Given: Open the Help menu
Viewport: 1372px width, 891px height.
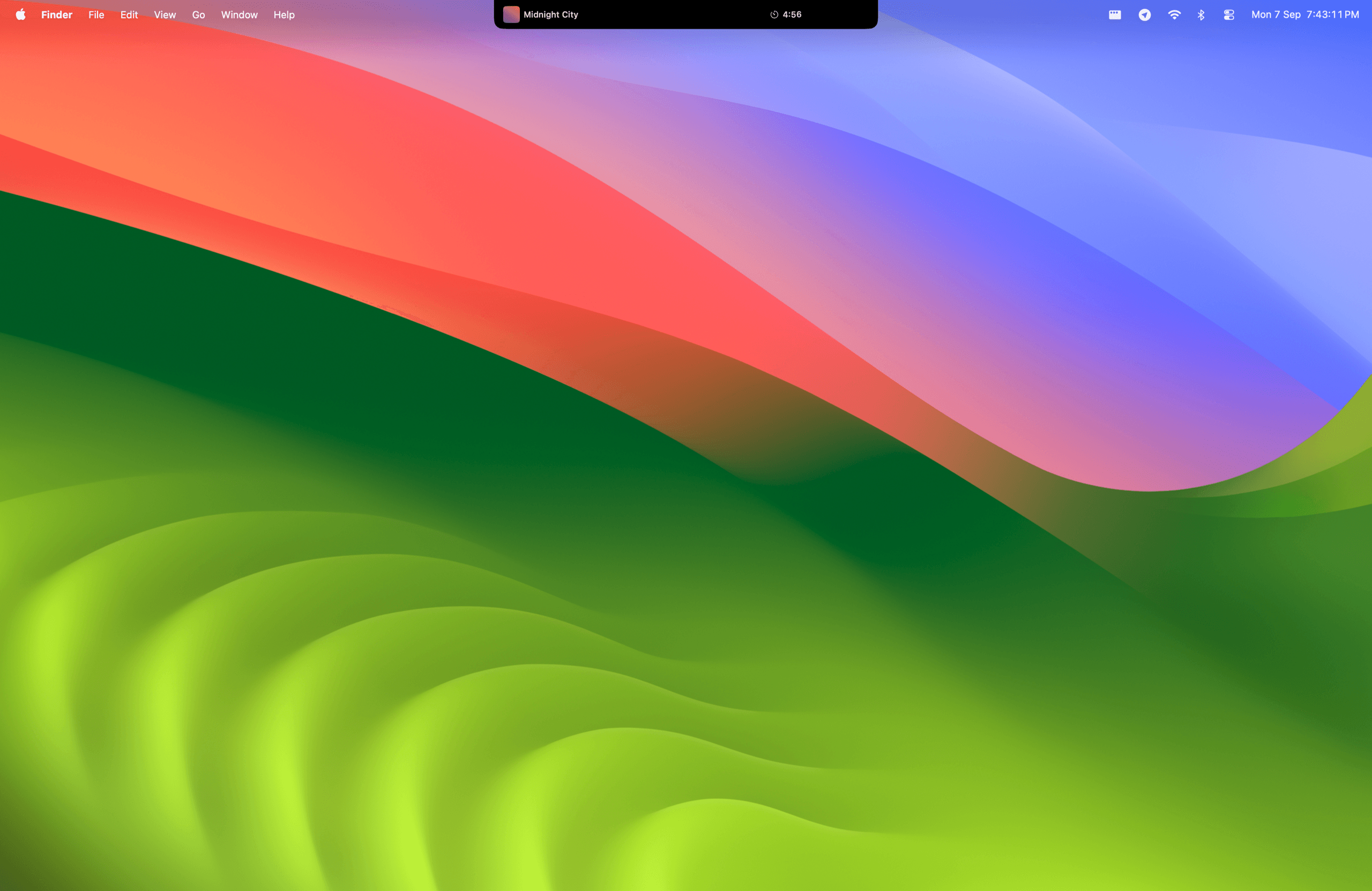Looking at the screenshot, I should pos(284,14).
